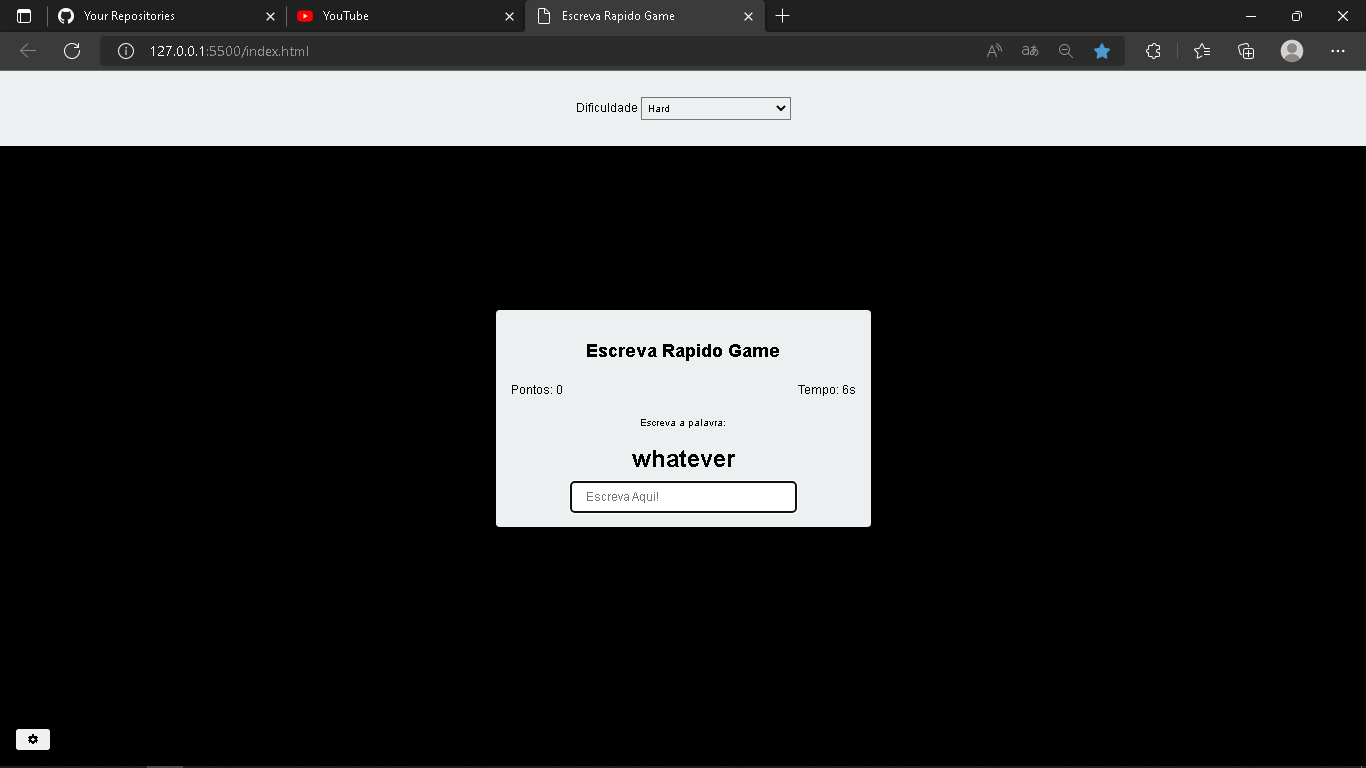Open the browser Settings and more menu
The height and width of the screenshot is (768, 1366).
tap(1337, 50)
